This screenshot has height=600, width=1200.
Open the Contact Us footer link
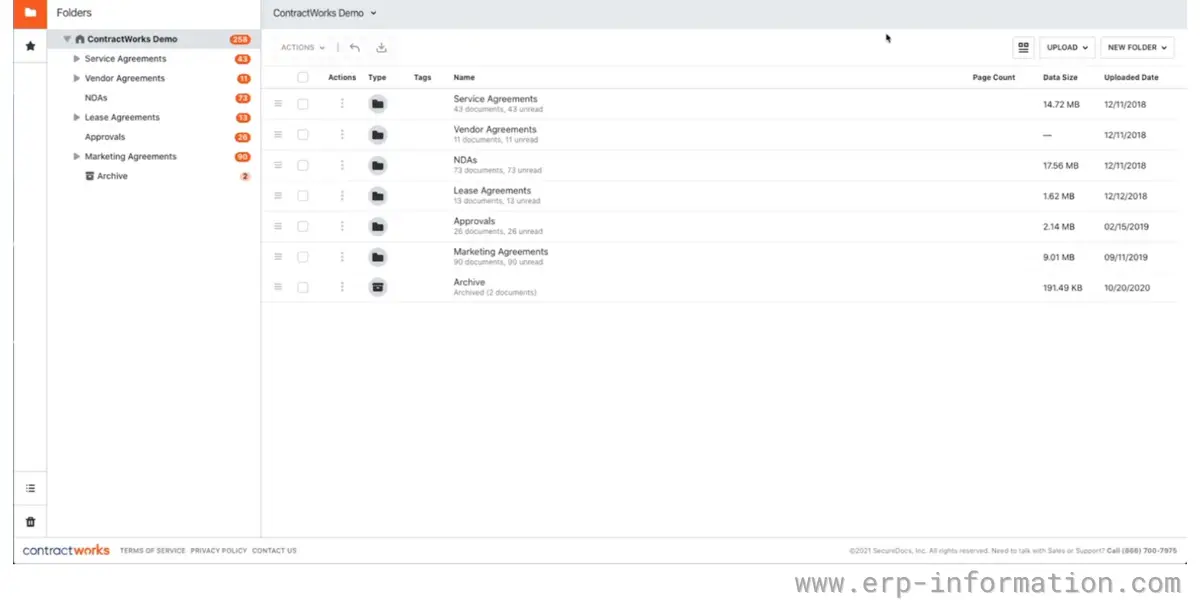pyautogui.click(x=274, y=550)
